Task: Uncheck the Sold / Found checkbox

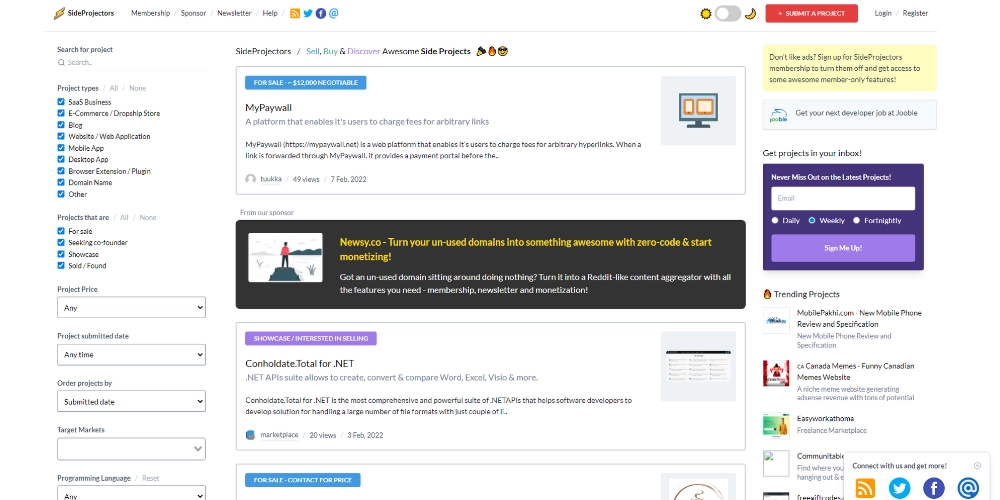Action: pyautogui.click(x=61, y=265)
